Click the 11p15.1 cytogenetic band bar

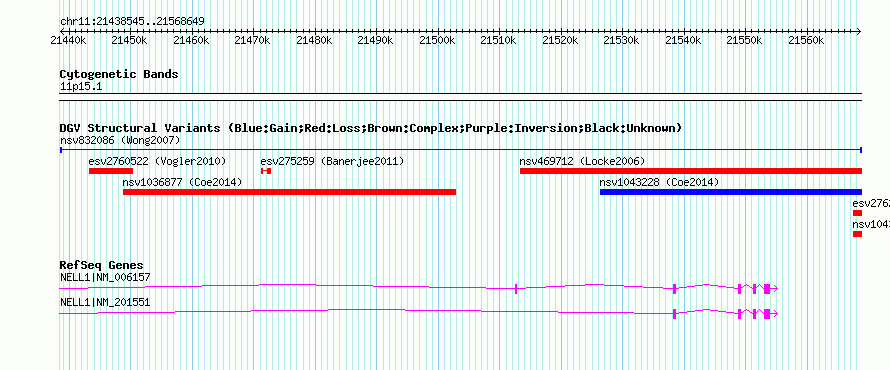(x=460, y=97)
